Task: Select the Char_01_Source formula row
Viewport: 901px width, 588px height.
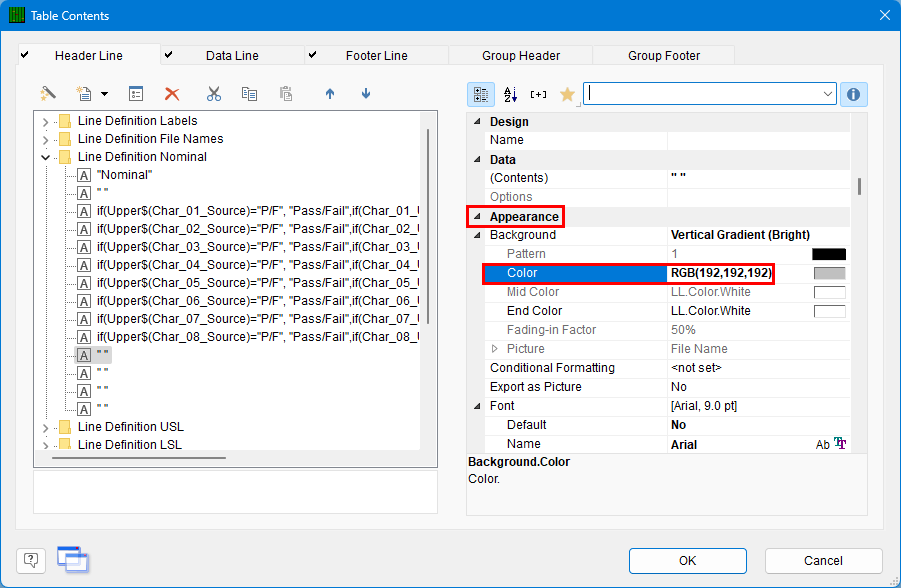Action: point(258,211)
